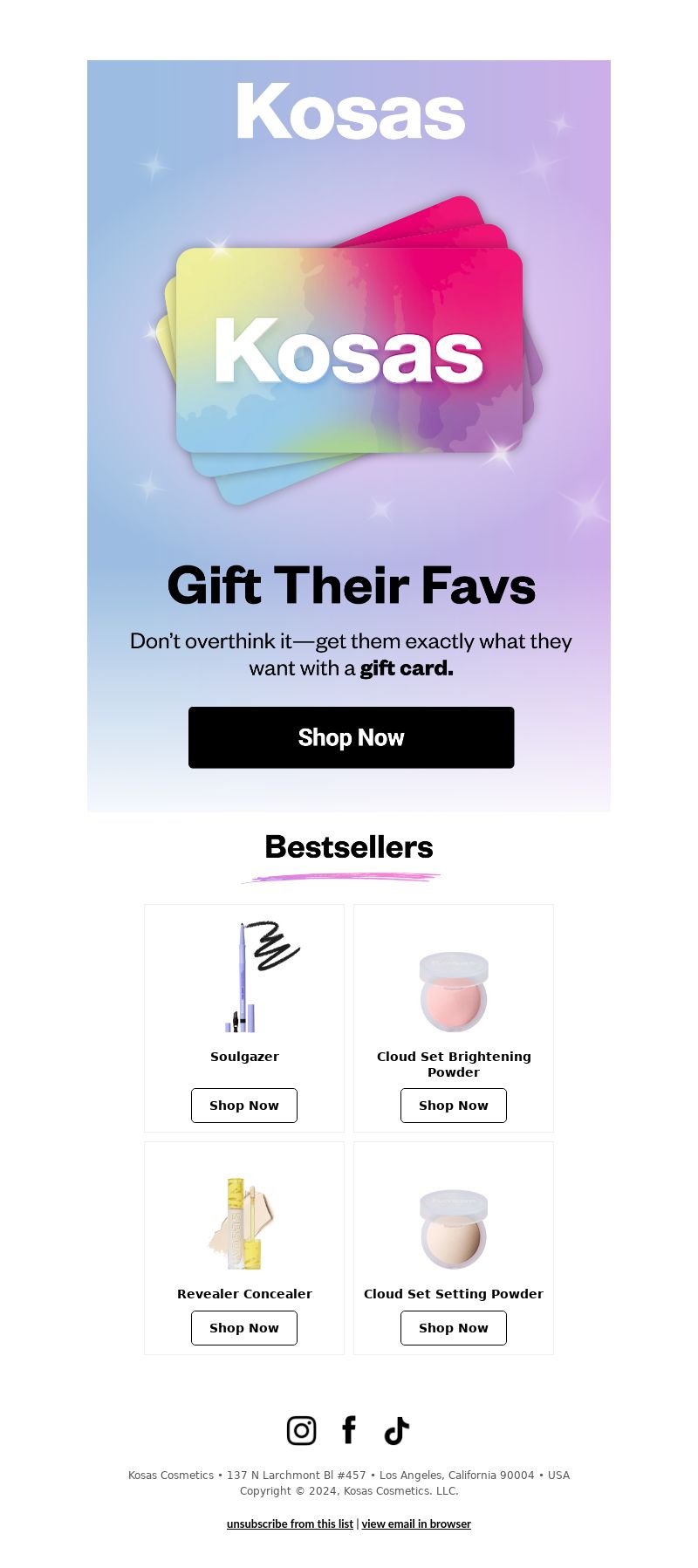The height and width of the screenshot is (1568, 698).
Task: Open the TikTok icon link
Action: pyautogui.click(x=396, y=1430)
